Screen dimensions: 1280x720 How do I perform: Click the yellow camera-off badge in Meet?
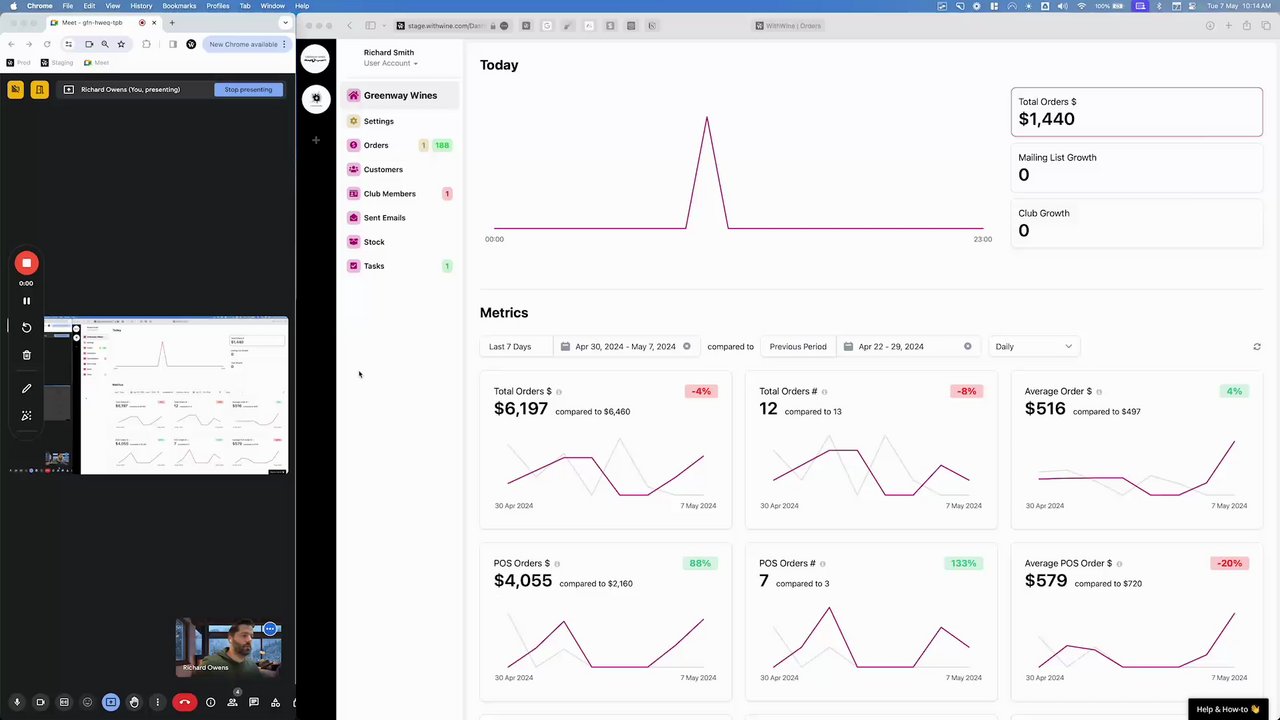[15, 89]
